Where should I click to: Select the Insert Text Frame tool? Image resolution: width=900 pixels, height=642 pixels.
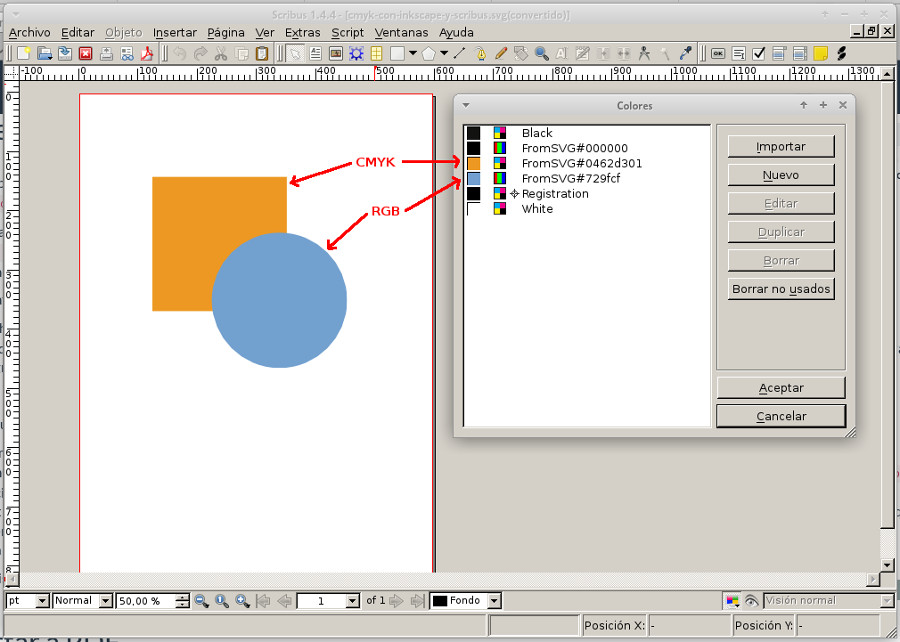click(x=315, y=53)
